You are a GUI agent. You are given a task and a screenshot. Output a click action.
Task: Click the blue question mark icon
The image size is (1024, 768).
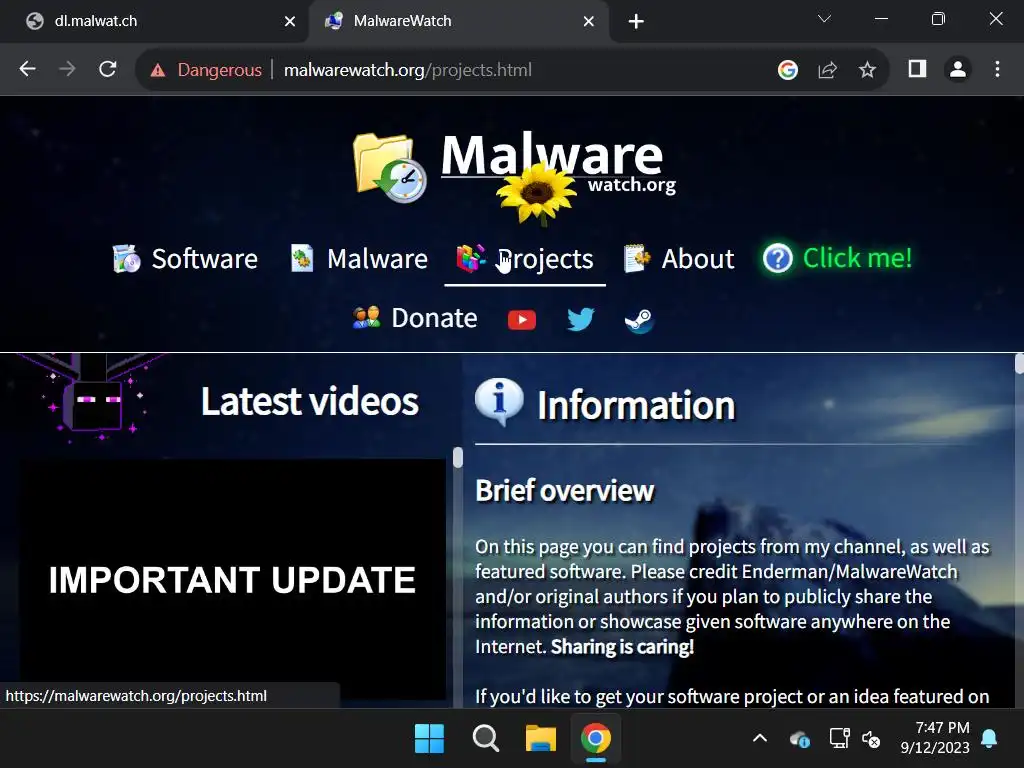(x=778, y=258)
